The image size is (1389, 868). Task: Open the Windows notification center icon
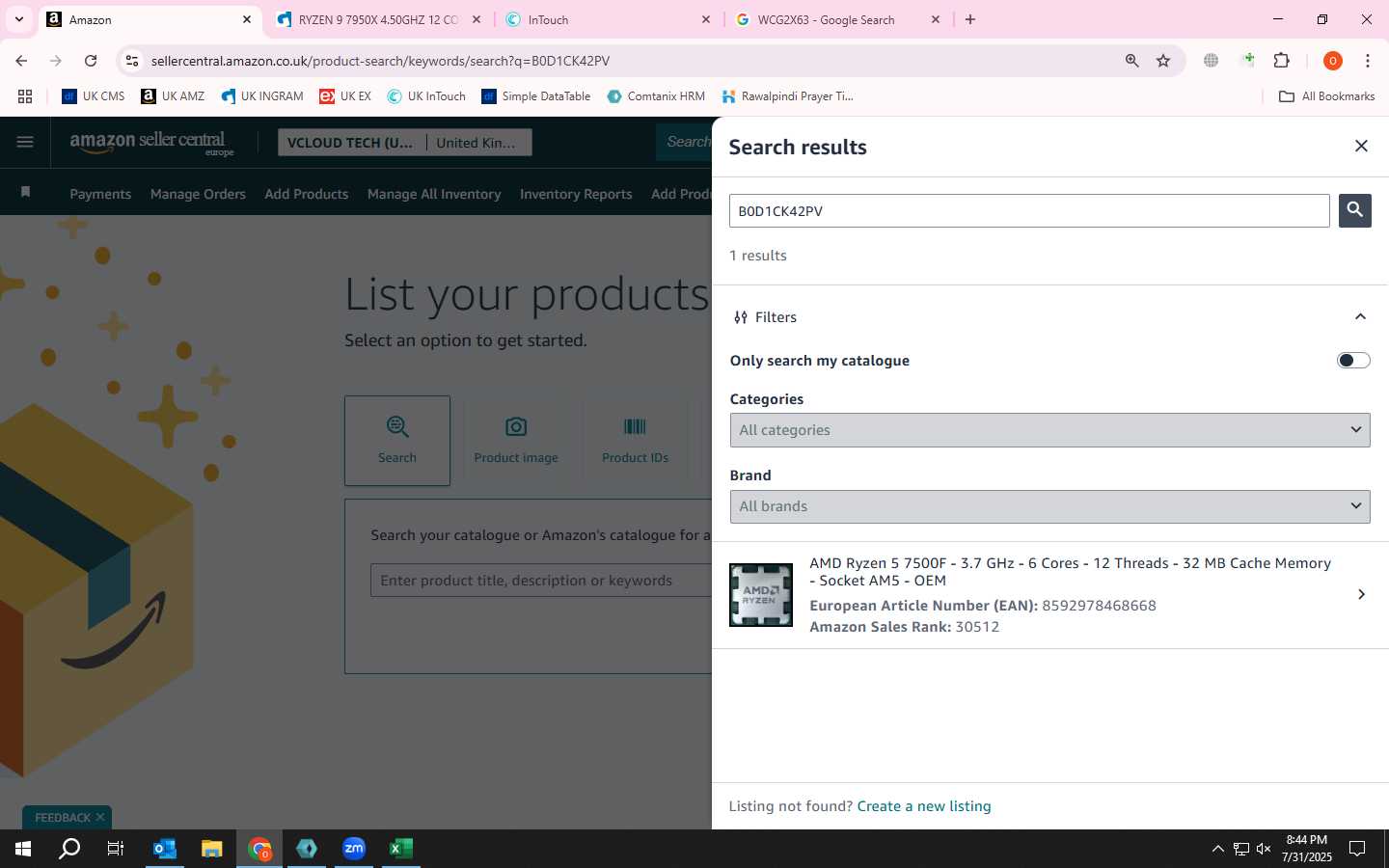click(x=1357, y=849)
